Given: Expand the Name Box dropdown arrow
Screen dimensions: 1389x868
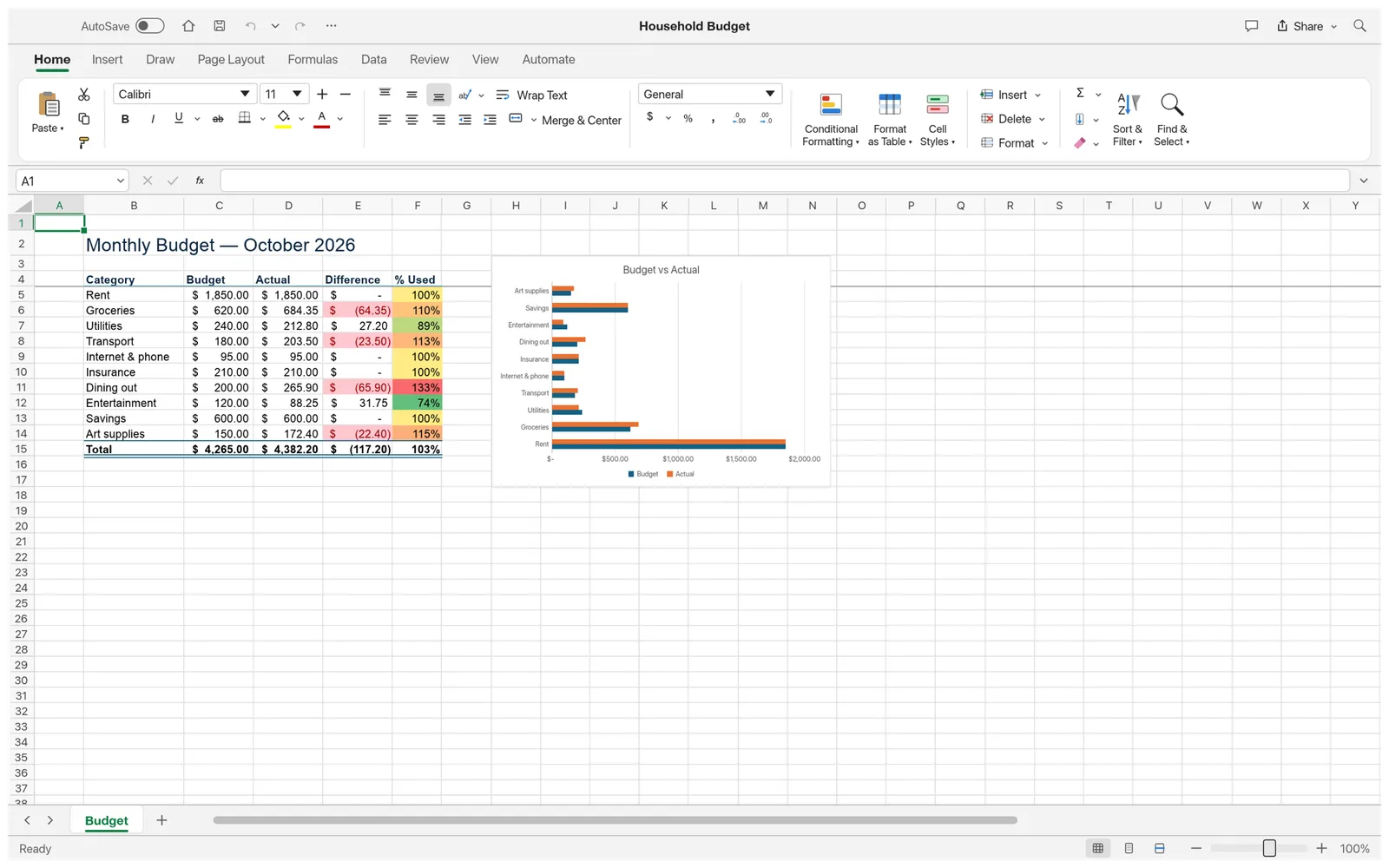Looking at the screenshot, I should 120,181.
